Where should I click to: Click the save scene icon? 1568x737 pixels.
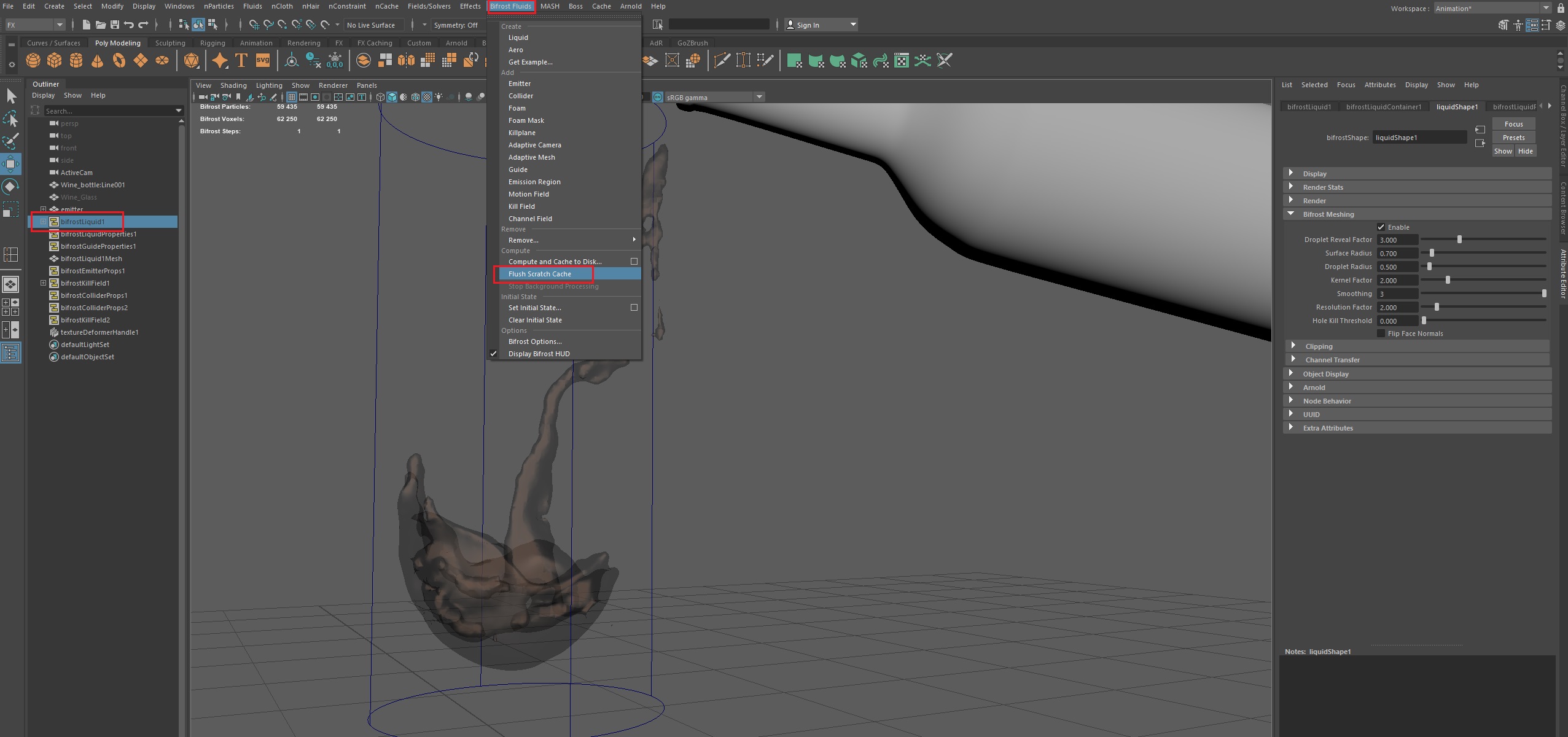(114, 25)
